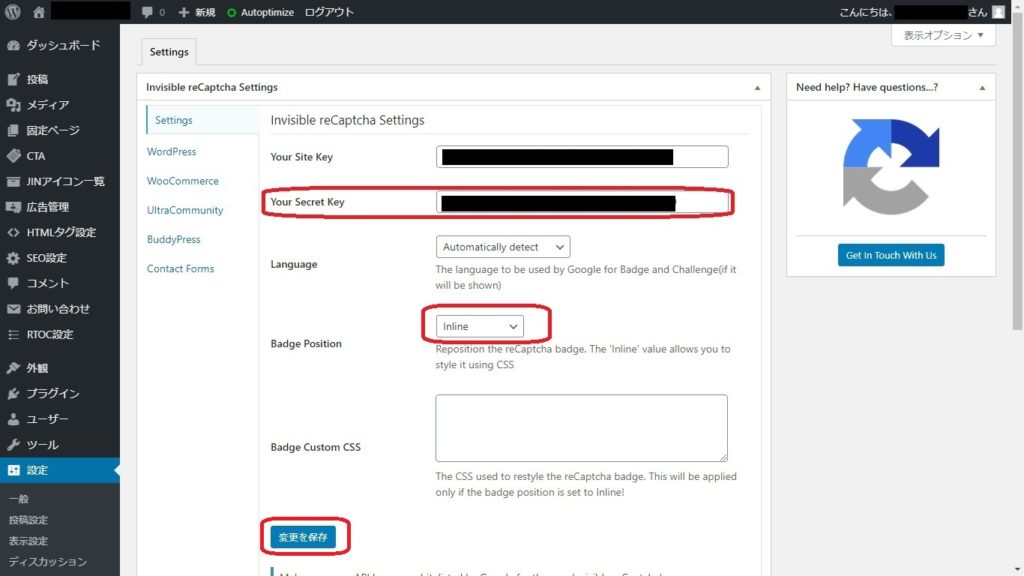Screen dimensions: 1024x576
Task: Click the reCAPTCHA logo image
Action: [x=891, y=167]
